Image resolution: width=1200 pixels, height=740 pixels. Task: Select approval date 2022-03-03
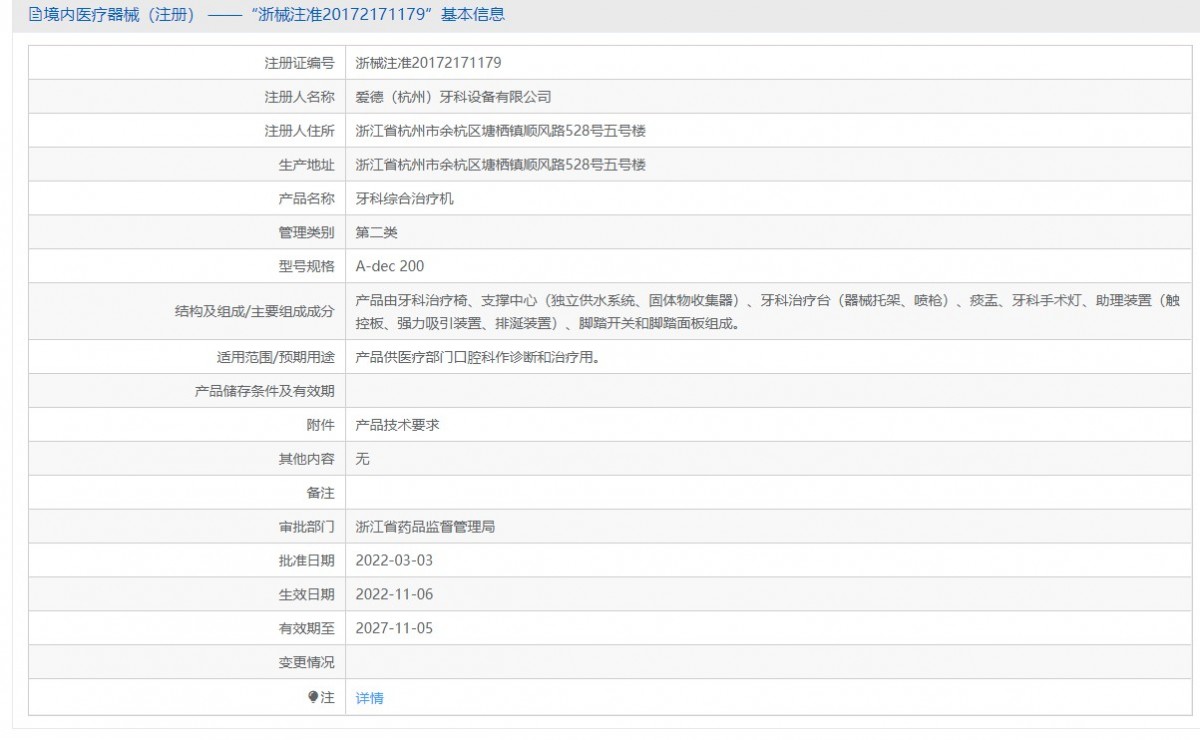click(394, 561)
